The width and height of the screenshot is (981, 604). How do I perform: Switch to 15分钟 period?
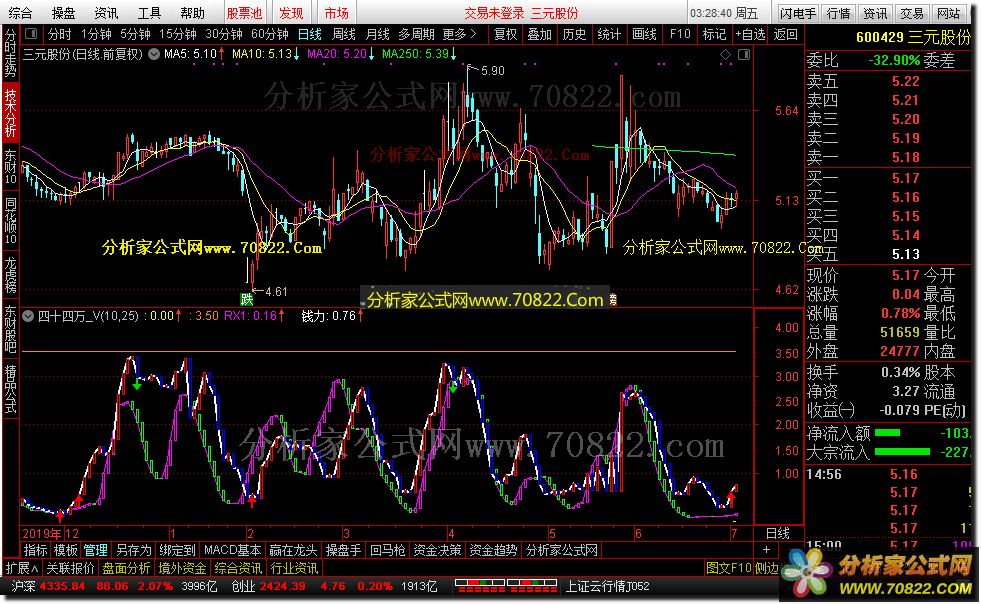tap(178, 34)
